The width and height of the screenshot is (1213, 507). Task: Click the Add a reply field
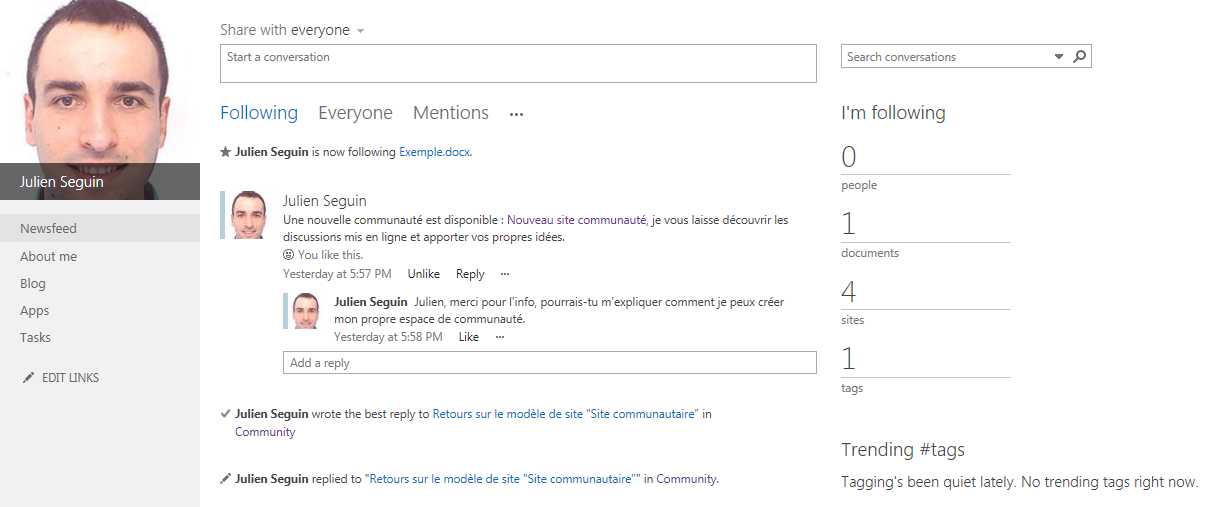point(549,363)
